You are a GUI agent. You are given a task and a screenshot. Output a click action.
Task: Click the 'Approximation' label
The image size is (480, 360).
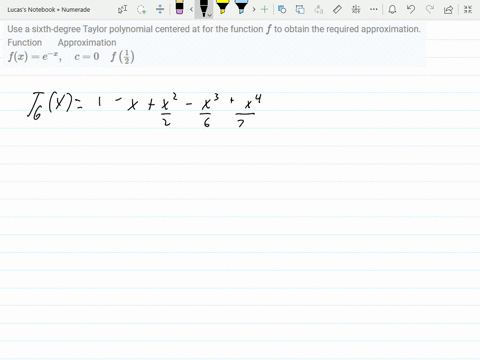tap(87, 43)
